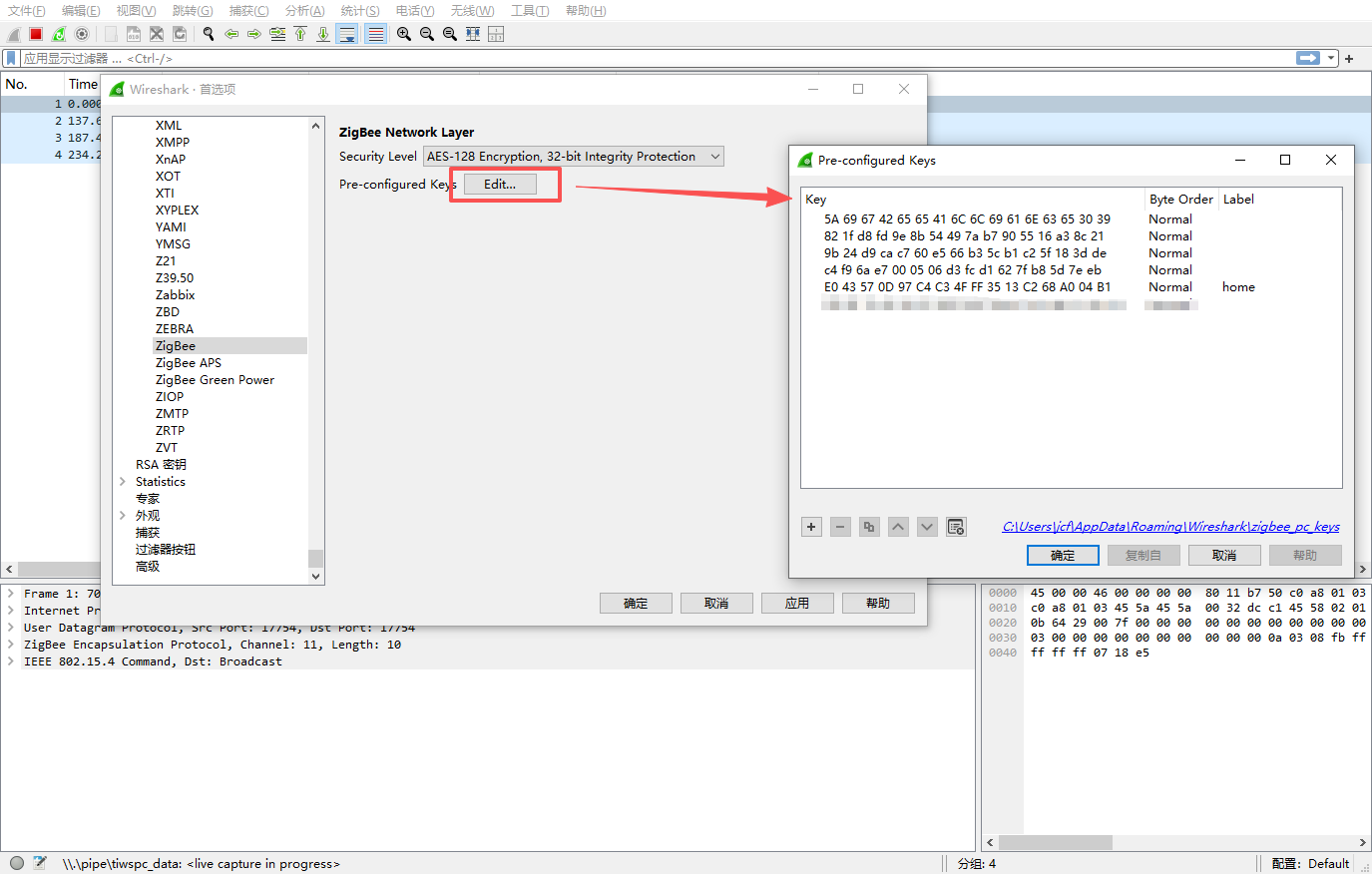Expand the Statistics preferences node
This screenshot has width=1372, height=874.
tap(123, 482)
